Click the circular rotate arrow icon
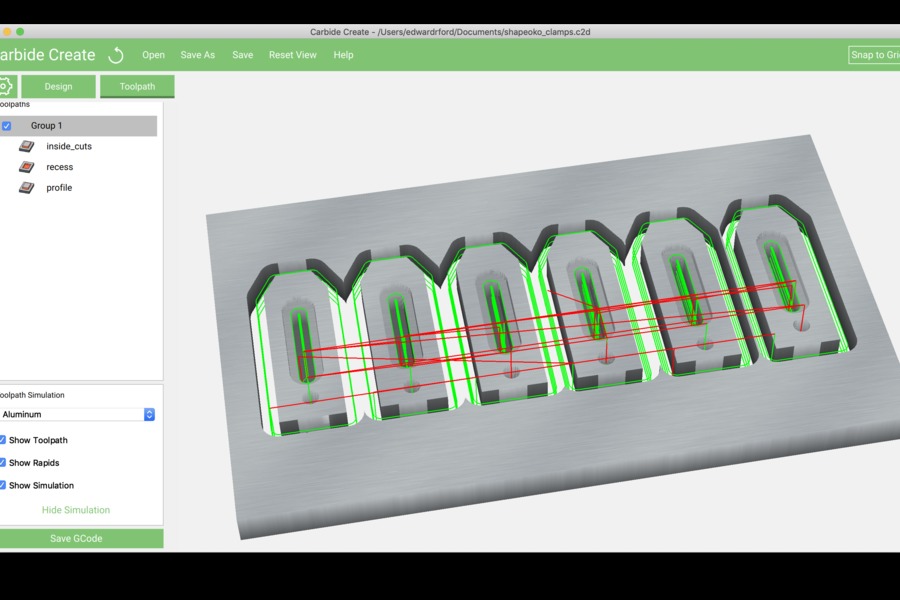Screen dimensions: 900x600 coord(116,55)
